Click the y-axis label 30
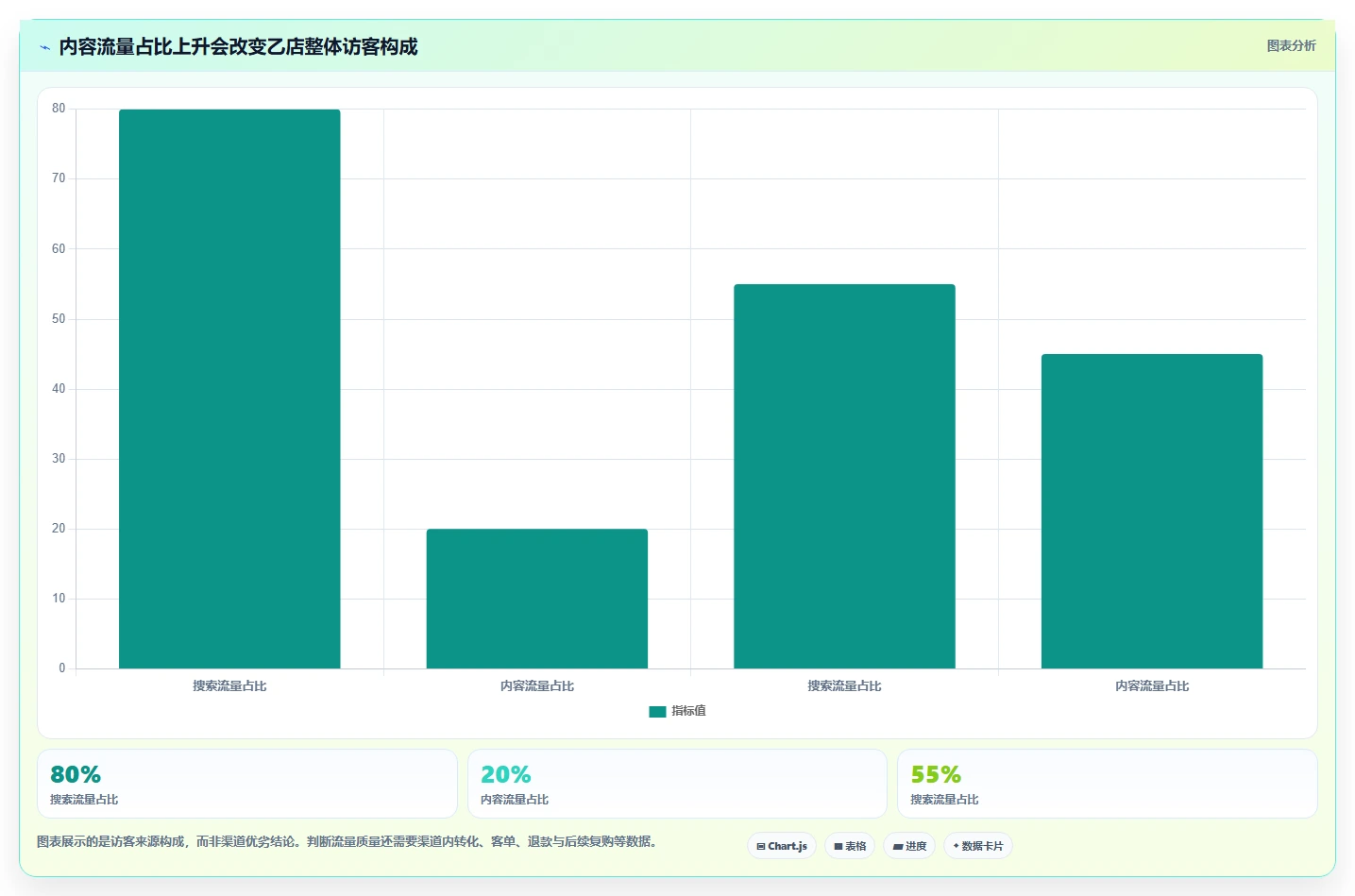Image resolution: width=1355 pixels, height=896 pixels. [x=59, y=459]
